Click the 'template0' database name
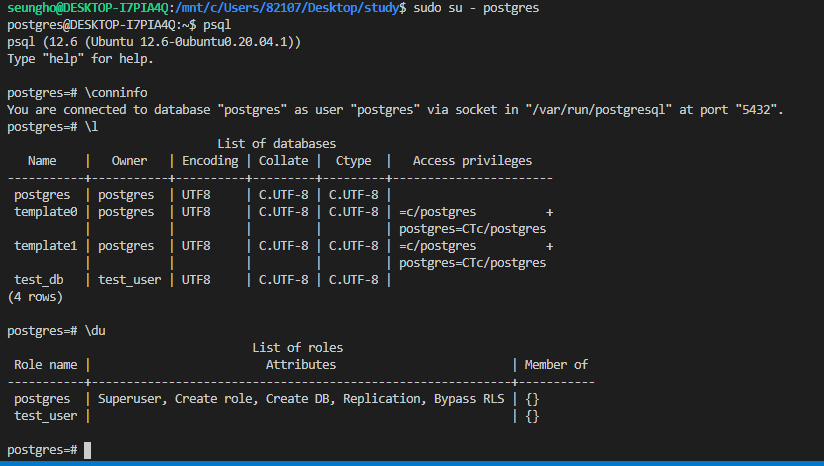Screen dimensions: 824x466 click(x=46, y=212)
